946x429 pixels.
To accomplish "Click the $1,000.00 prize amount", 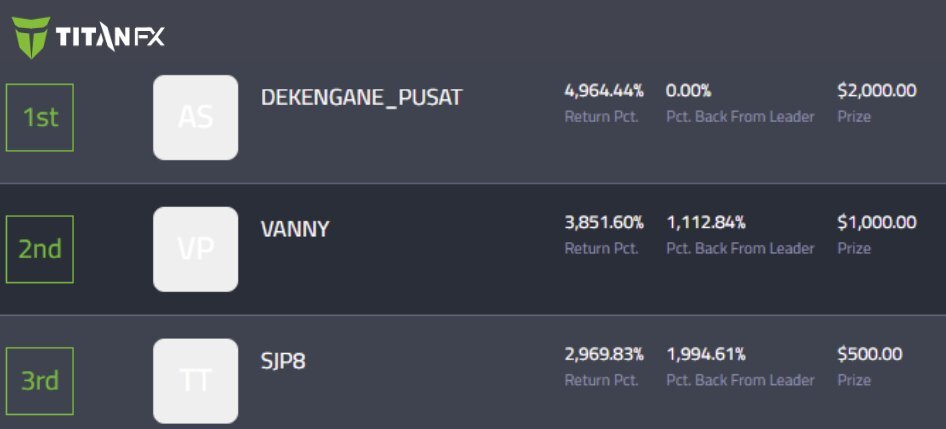I will pyautogui.click(x=877, y=223).
